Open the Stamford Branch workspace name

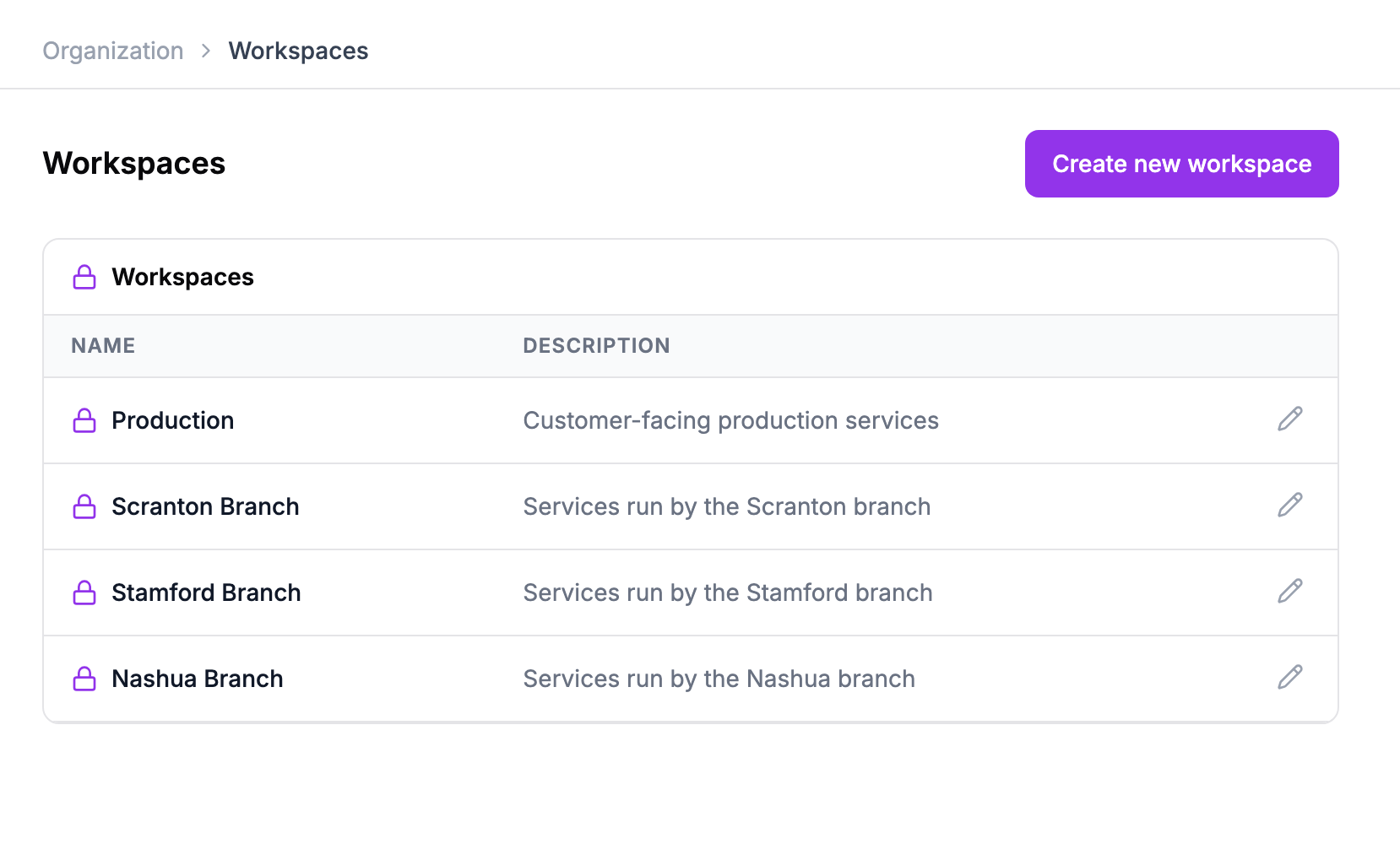pos(206,592)
